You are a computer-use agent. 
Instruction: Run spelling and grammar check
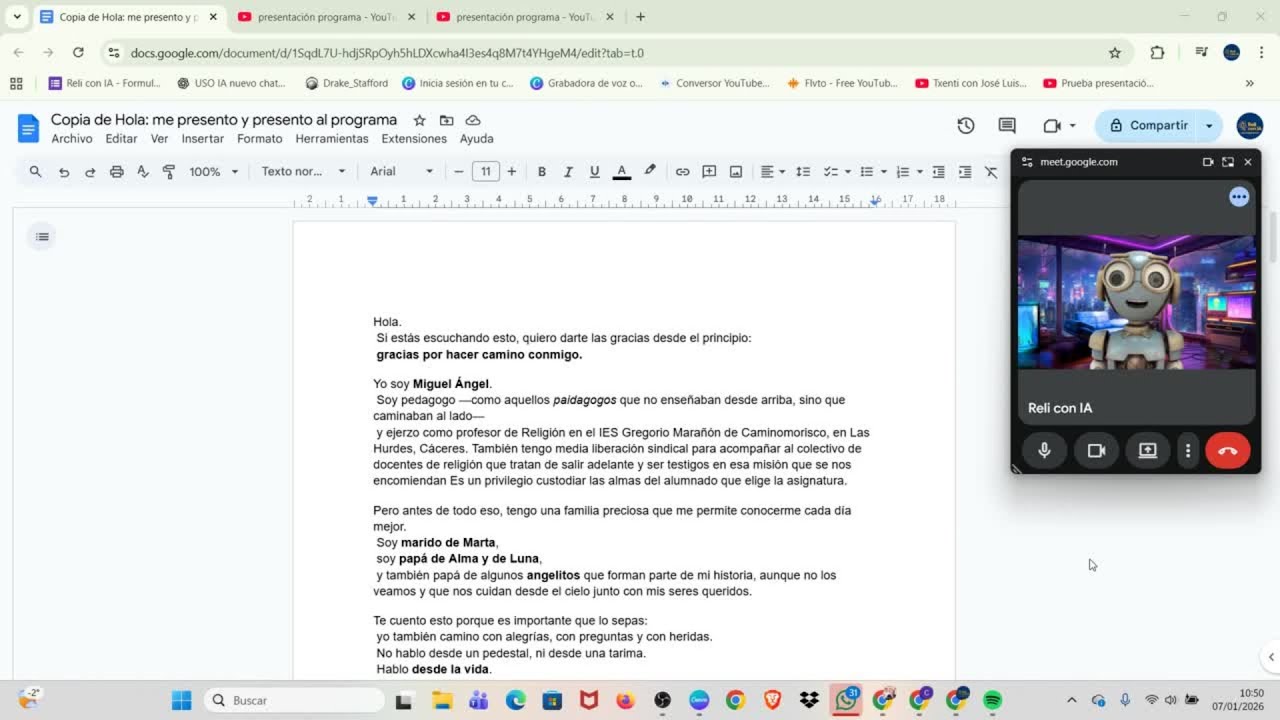142,172
